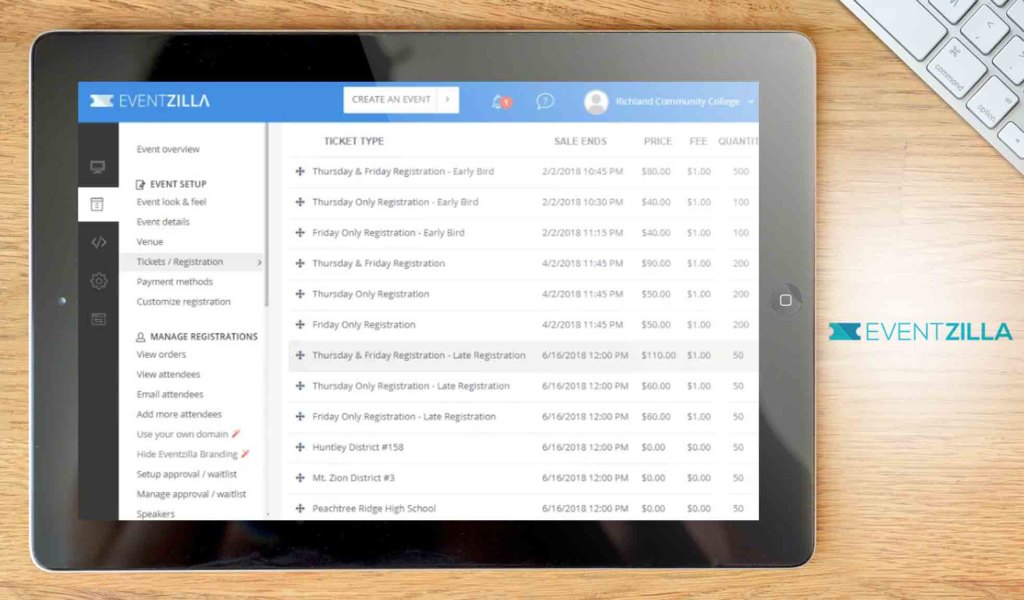This screenshot has width=1024, height=600.
Task: Click the settings gear icon in the sidebar
Action: (98, 282)
